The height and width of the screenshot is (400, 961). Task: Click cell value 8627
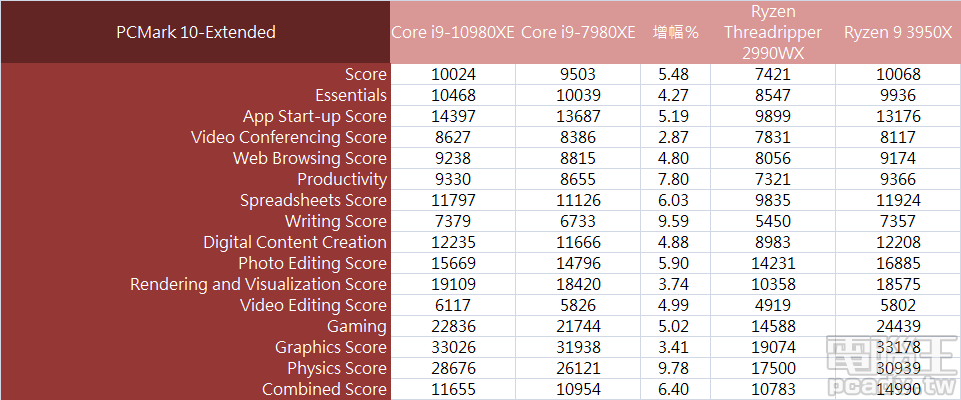pos(453,137)
